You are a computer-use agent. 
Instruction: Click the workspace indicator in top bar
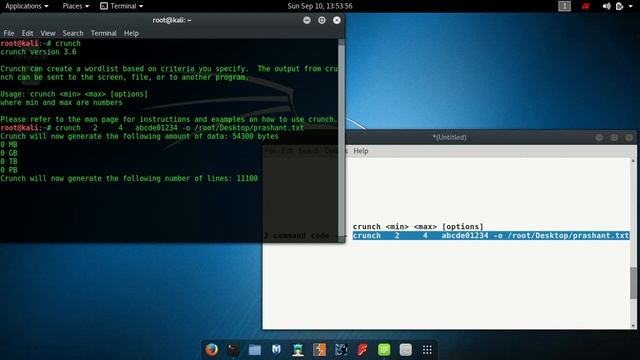564,6
